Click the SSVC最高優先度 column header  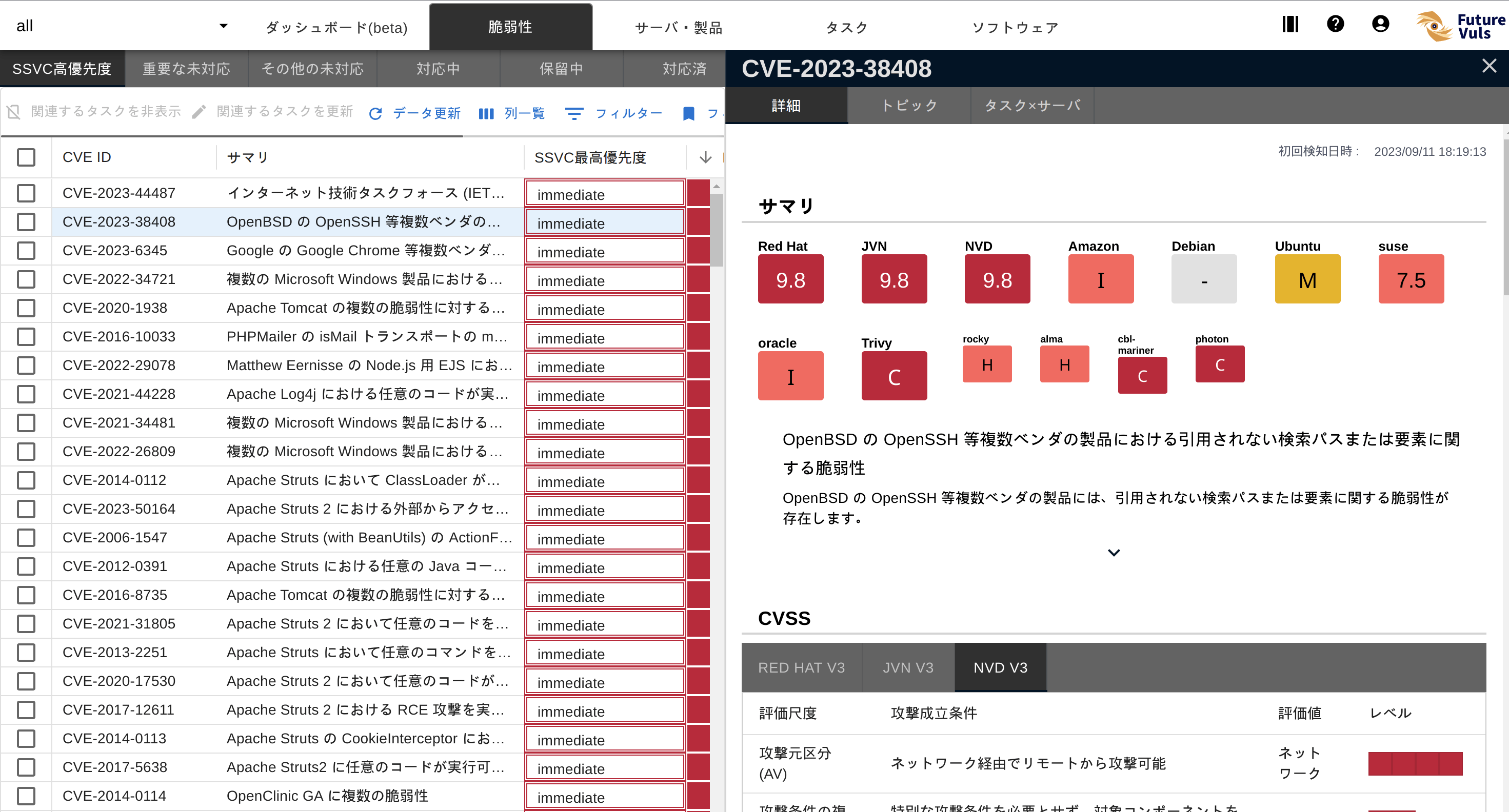pos(590,157)
